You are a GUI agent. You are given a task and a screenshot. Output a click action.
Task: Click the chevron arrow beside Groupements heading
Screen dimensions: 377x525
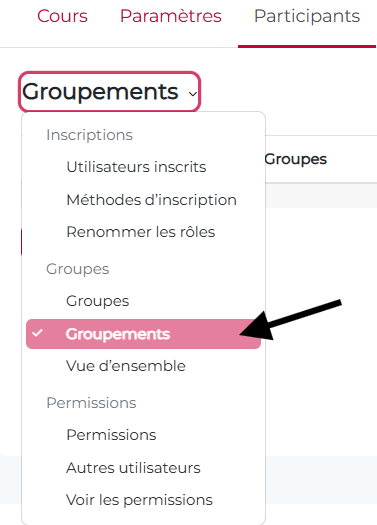click(193, 94)
